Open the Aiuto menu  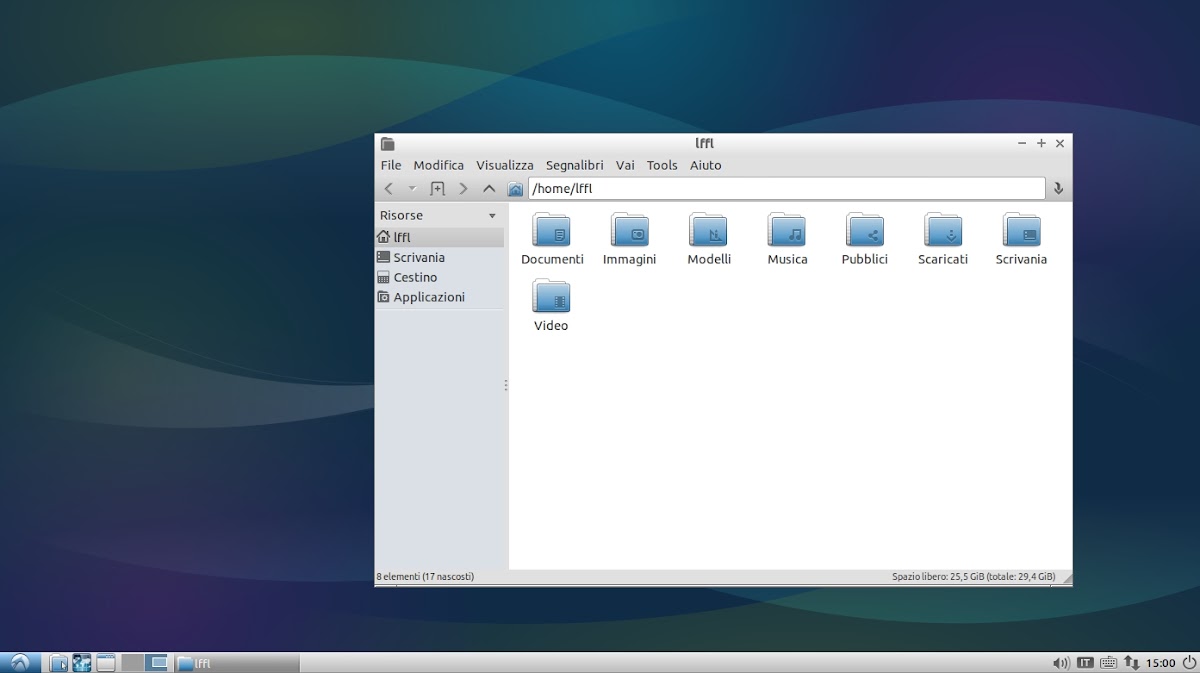(x=706, y=166)
